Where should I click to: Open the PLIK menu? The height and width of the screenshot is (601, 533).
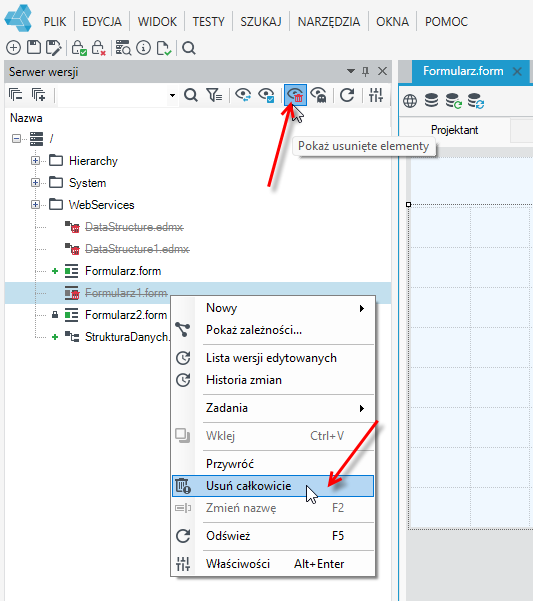click(55, 21)
